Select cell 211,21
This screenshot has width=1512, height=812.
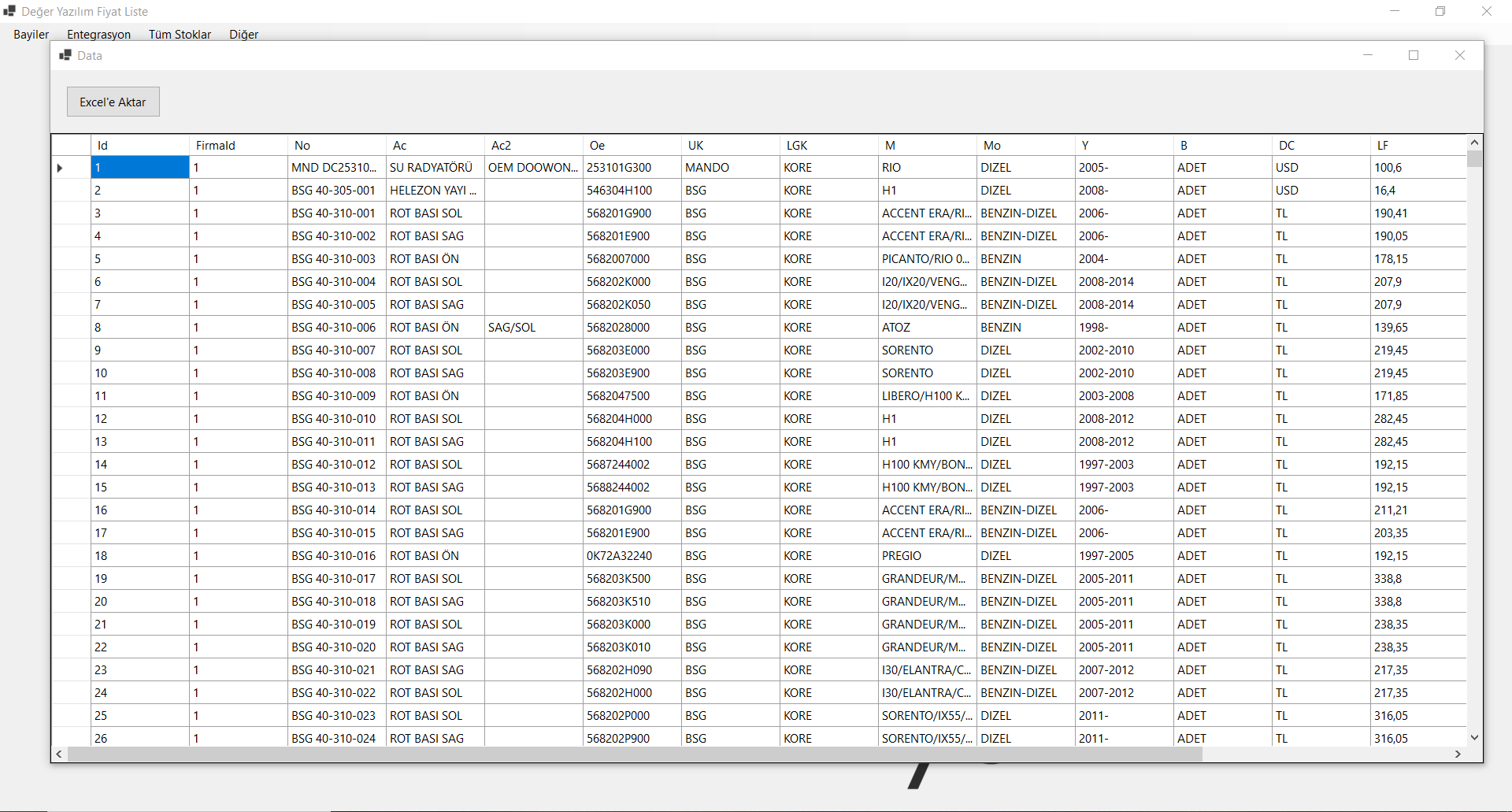click(1418, 510)
